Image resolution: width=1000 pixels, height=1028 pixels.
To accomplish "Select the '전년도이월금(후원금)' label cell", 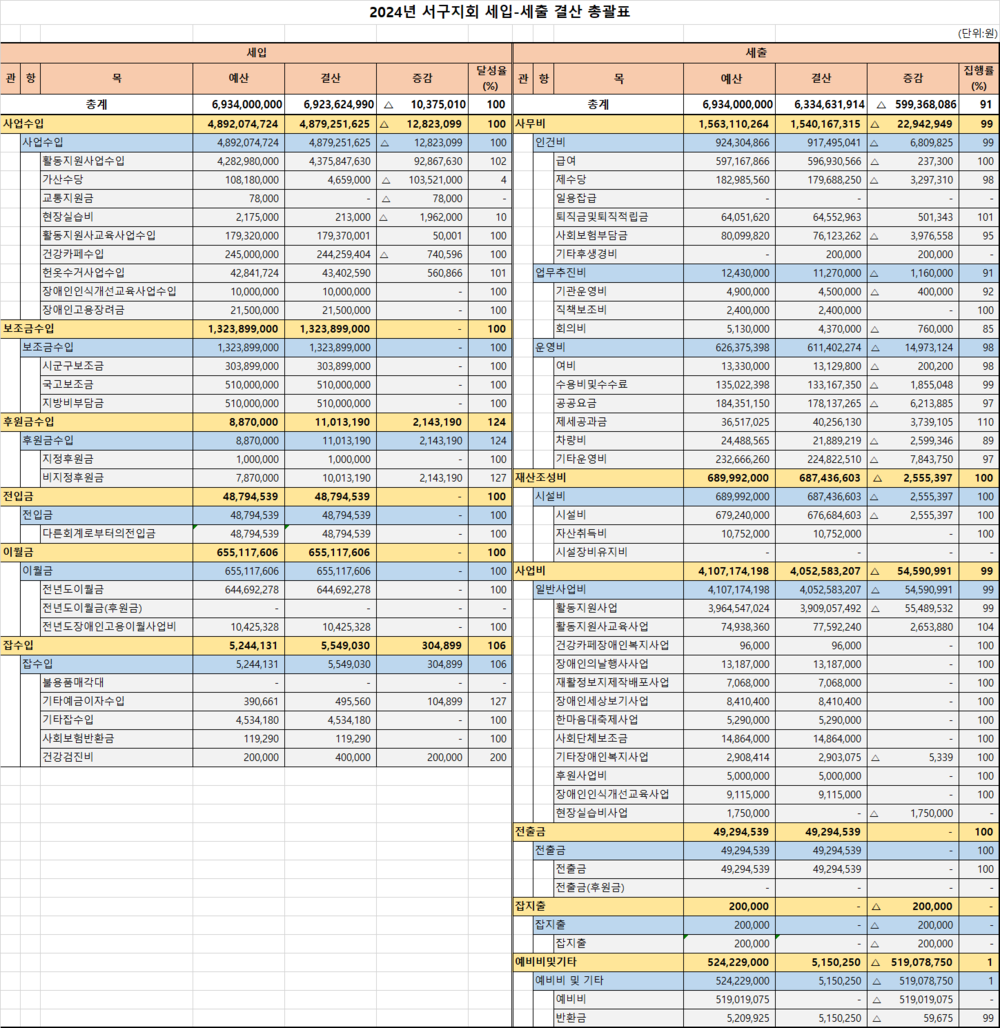I will click(117, 608).
